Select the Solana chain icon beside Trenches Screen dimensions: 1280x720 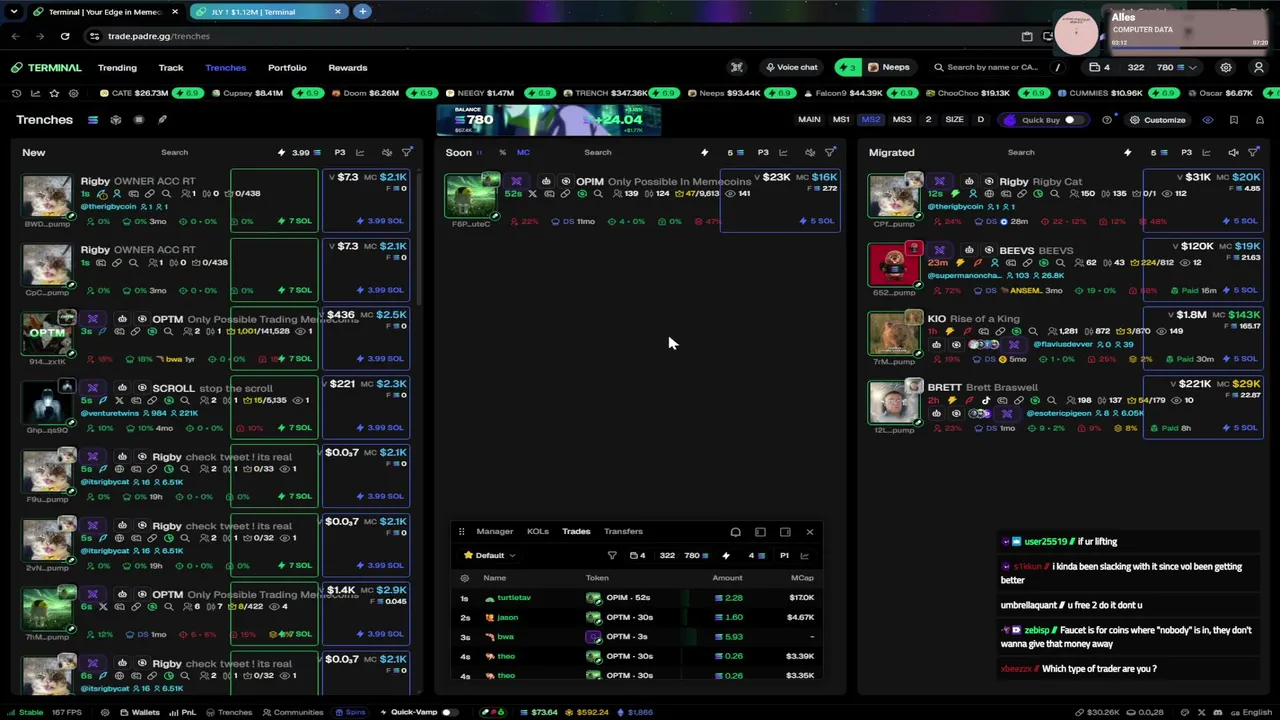click(93, 120)
